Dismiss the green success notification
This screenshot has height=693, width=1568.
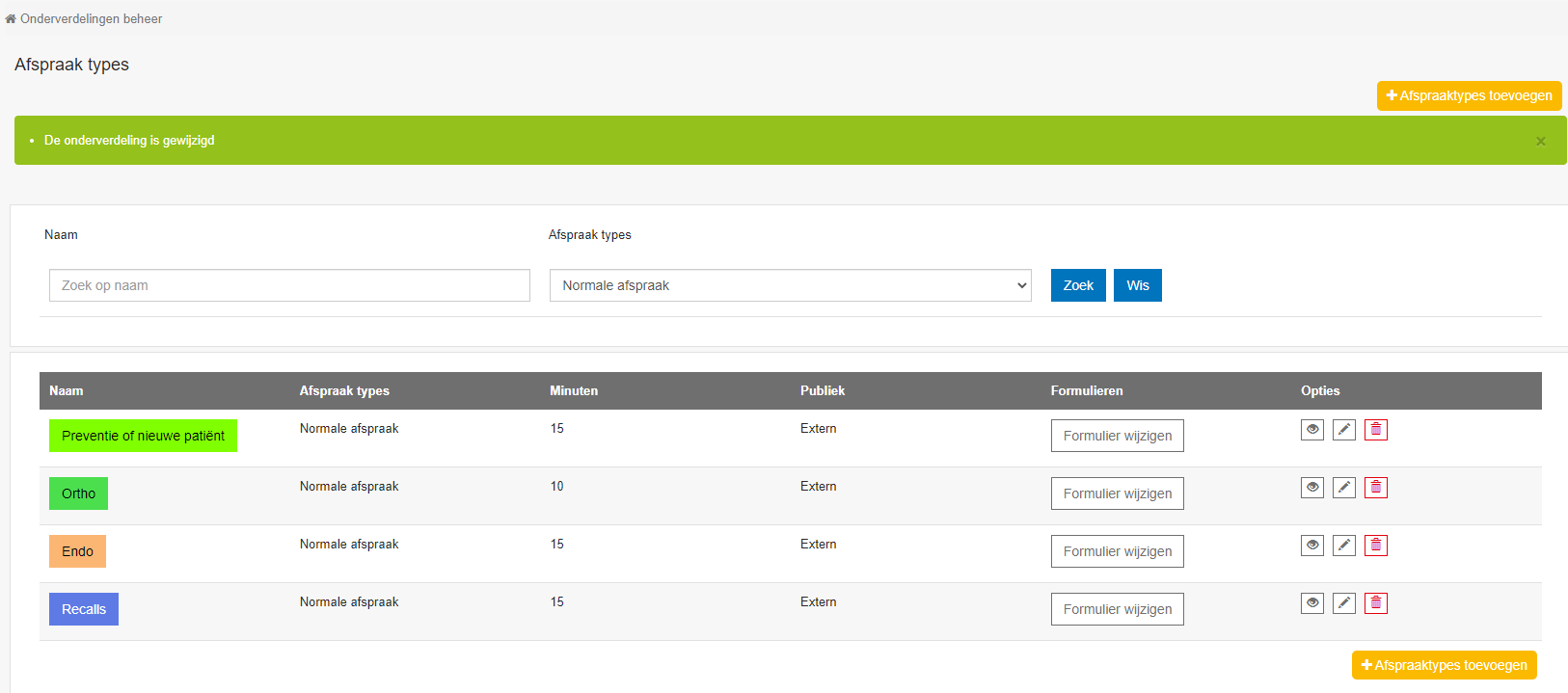pyautogui.click(x=1540, y=142)
